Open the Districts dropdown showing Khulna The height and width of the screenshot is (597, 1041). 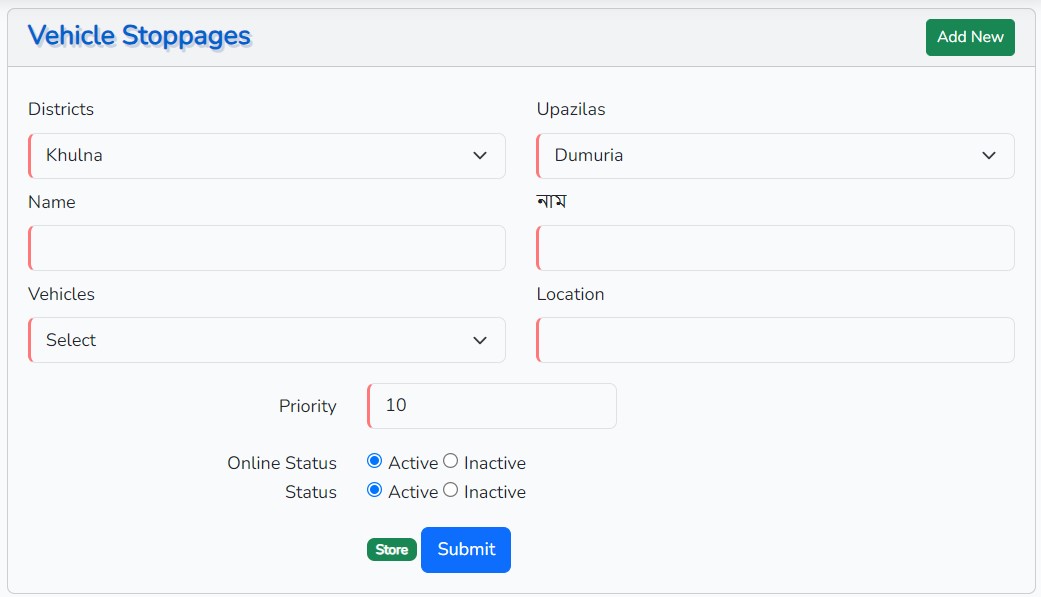coord(266,156)
